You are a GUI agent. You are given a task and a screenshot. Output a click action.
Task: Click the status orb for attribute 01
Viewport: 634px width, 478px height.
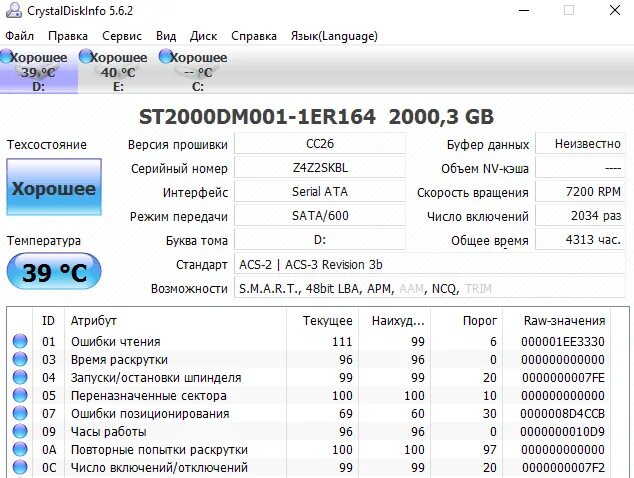[20, 341]
